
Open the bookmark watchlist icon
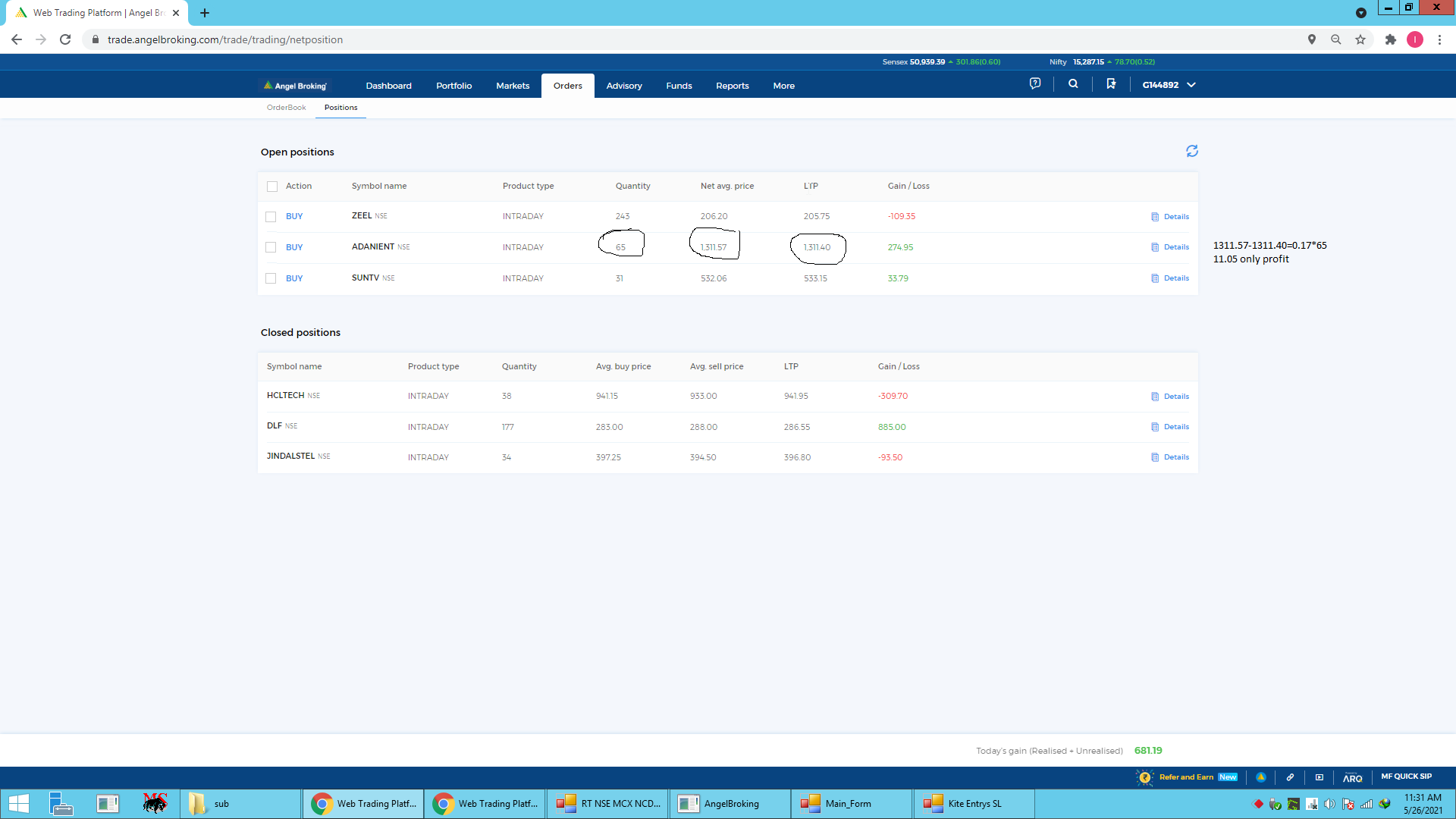(x=1111, y=84)
